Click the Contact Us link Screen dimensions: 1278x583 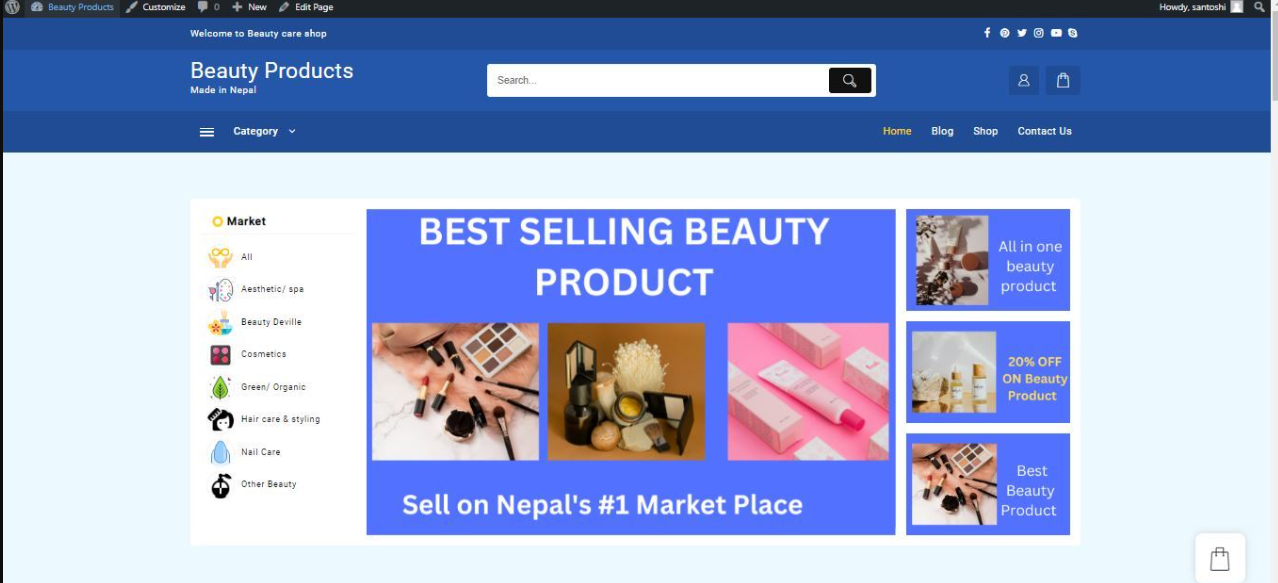pyautogui.click(x=1044, y=131)
